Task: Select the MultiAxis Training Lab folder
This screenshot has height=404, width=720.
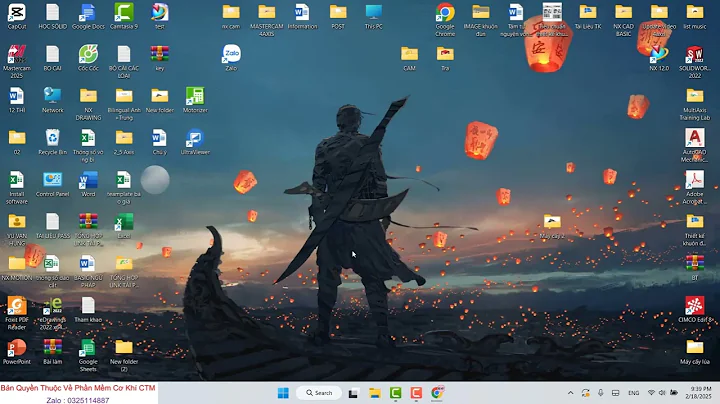Action: point(695,104)
